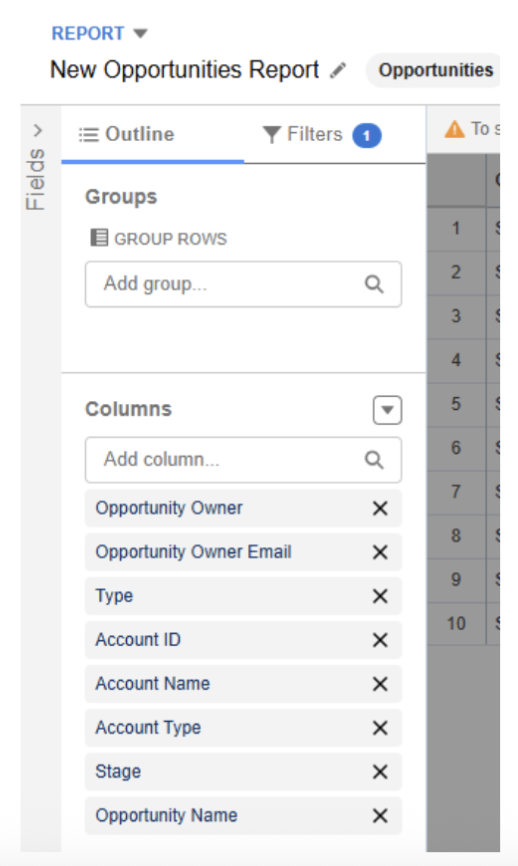The height and width of the screenshot is (866, 518).
Task: Click the Opportunities report type pill
Action: coord(435,70)
